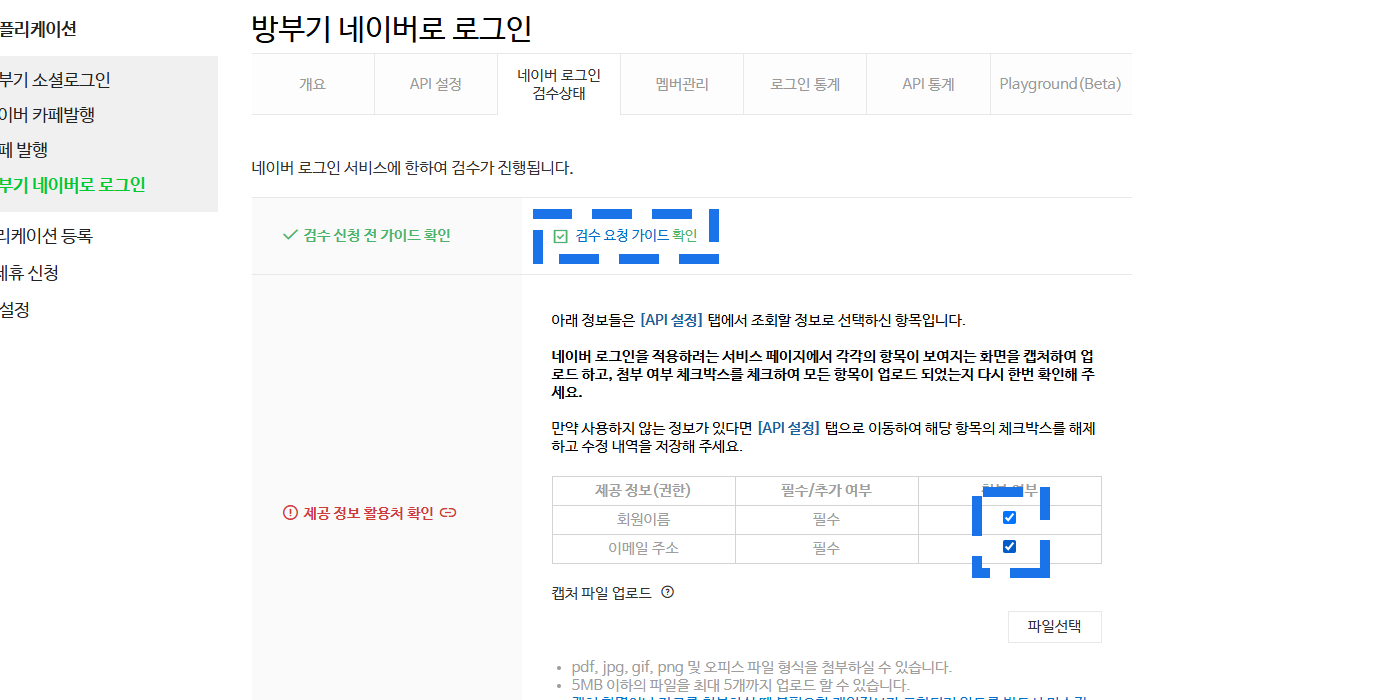Select 카페발행 in the sidebar
The width and height of the screenshot is (1400, 700).
[48, 115]
